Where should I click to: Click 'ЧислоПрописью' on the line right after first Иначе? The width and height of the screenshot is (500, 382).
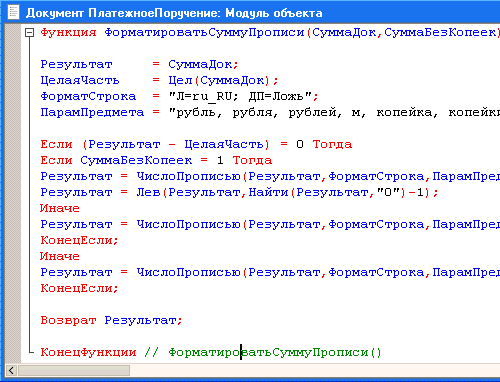pyautogui.click(x=188, y=224)
